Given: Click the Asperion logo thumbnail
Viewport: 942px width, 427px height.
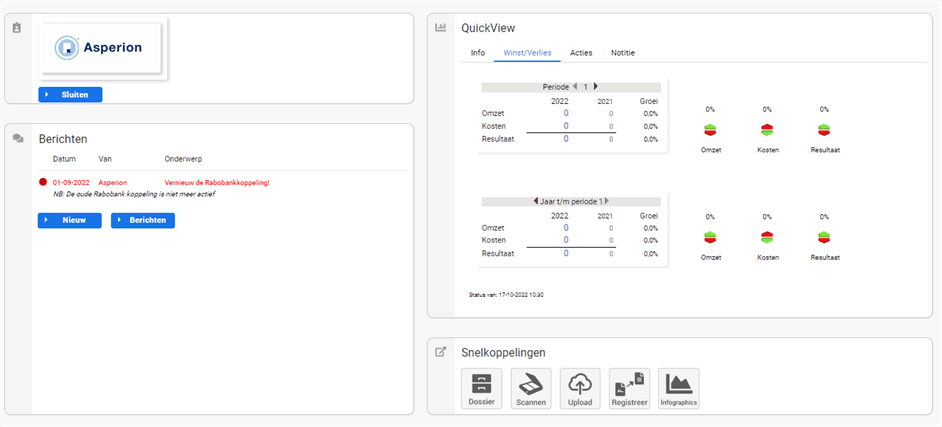Looking at the screenshot, I should tap(103, 48).
